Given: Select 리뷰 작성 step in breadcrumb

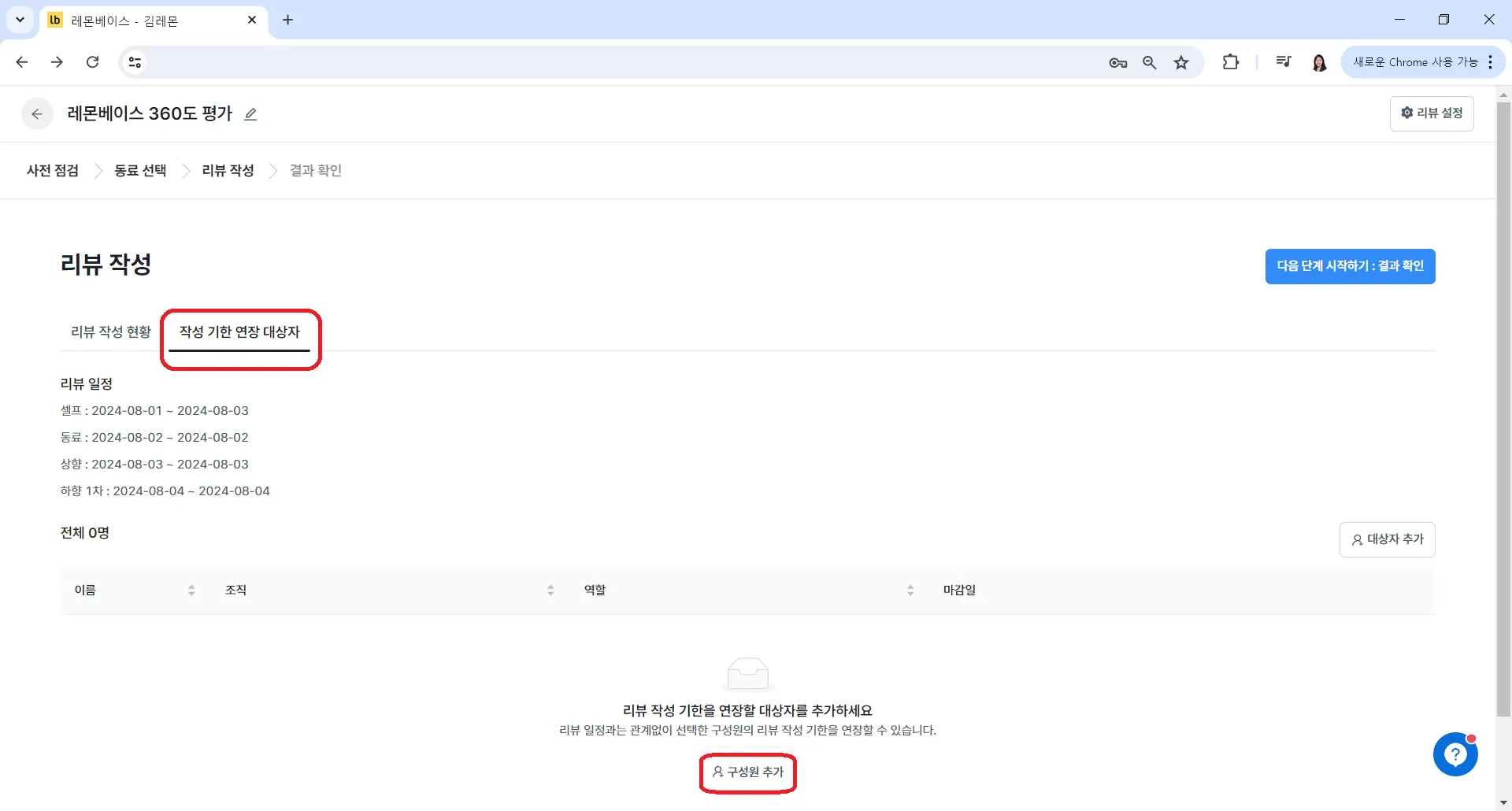Looking at the screenshot, I should click(x=228, y=171).
